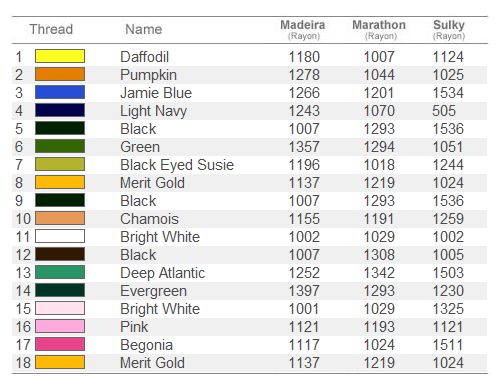Click the Thread column header
This screenshot has height=384, width=500.
(x=51, y=29)
